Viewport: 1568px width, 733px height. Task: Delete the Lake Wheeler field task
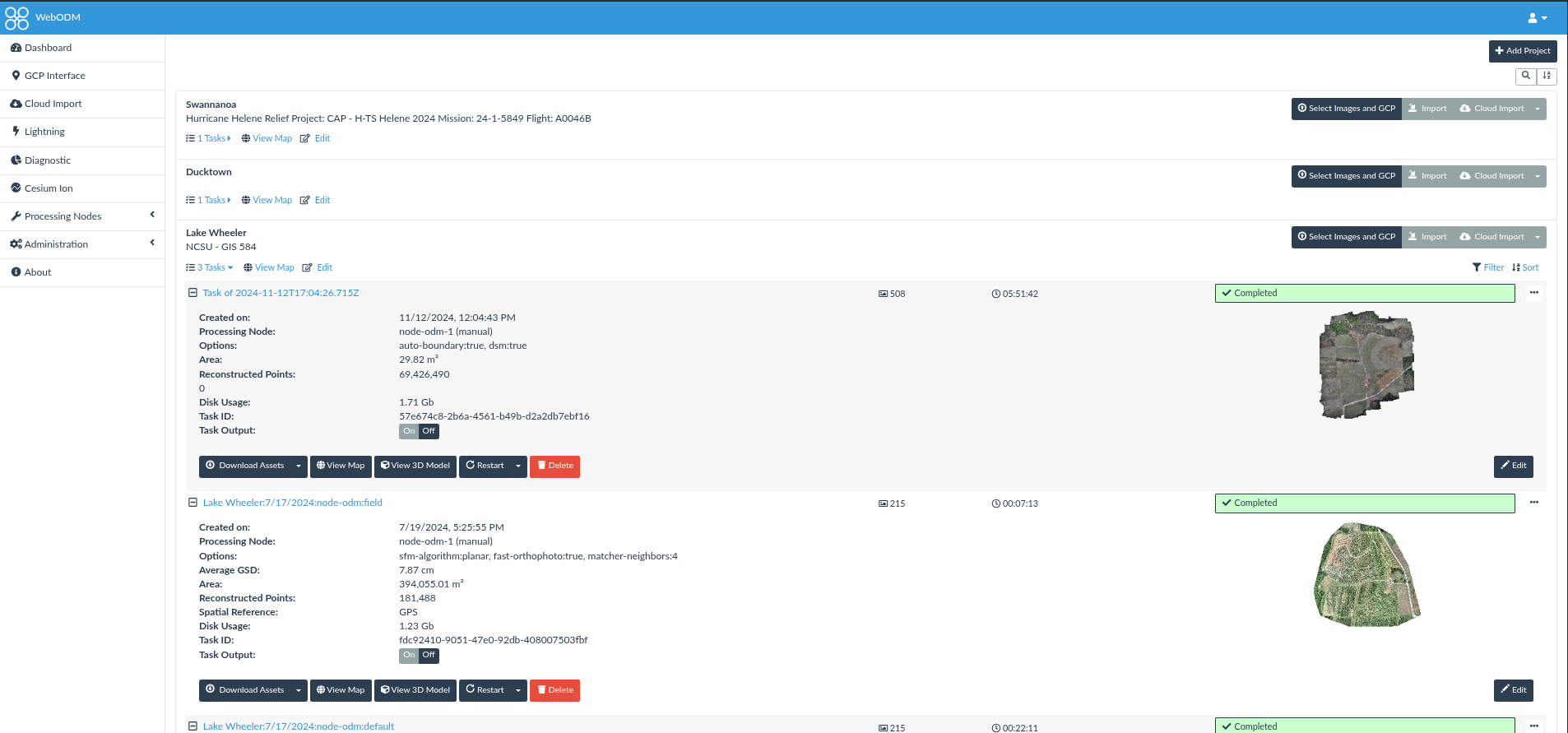point(554,690)
